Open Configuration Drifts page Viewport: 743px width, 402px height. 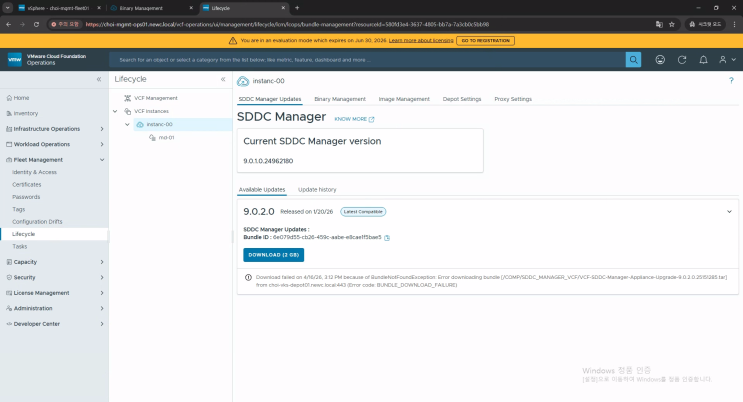[37, 221]
